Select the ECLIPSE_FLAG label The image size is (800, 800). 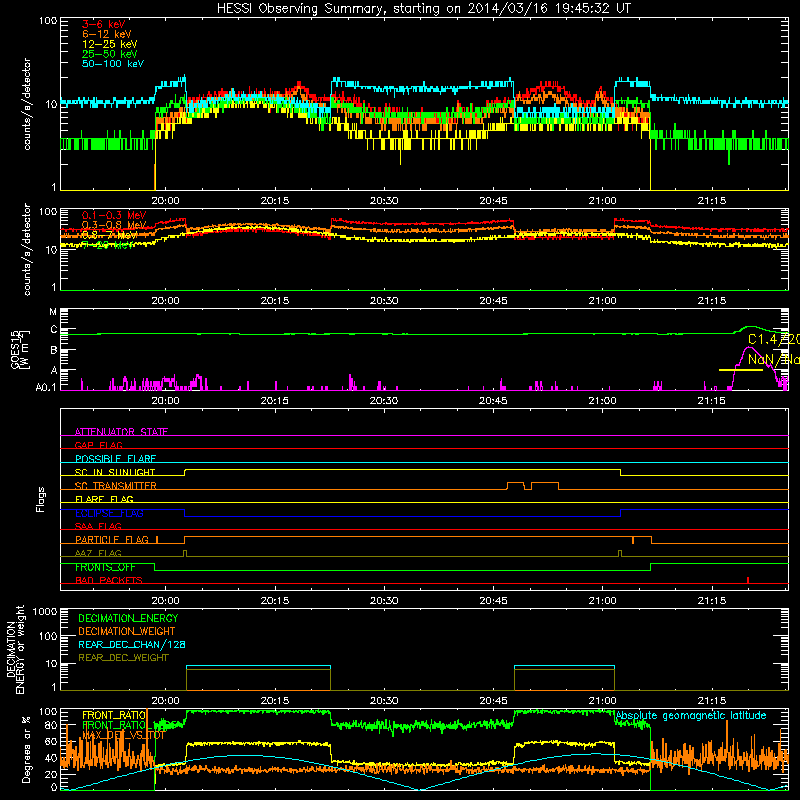click(109, 513)
